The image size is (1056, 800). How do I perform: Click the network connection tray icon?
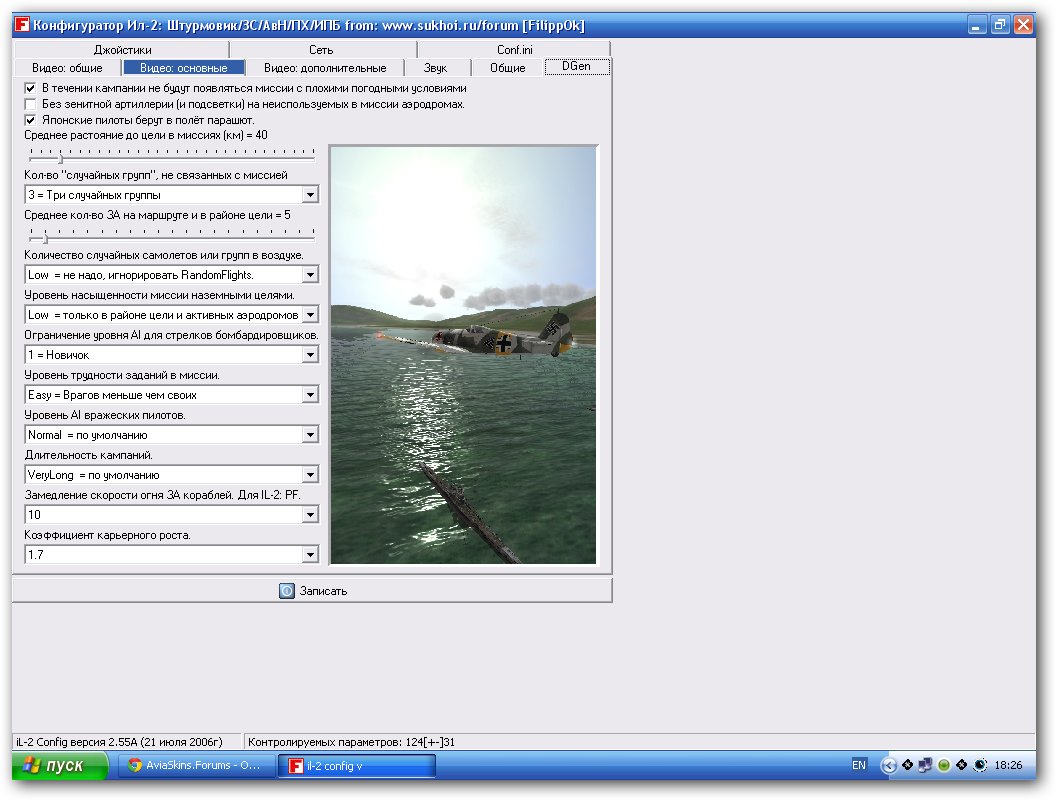[x=925, y=765]
